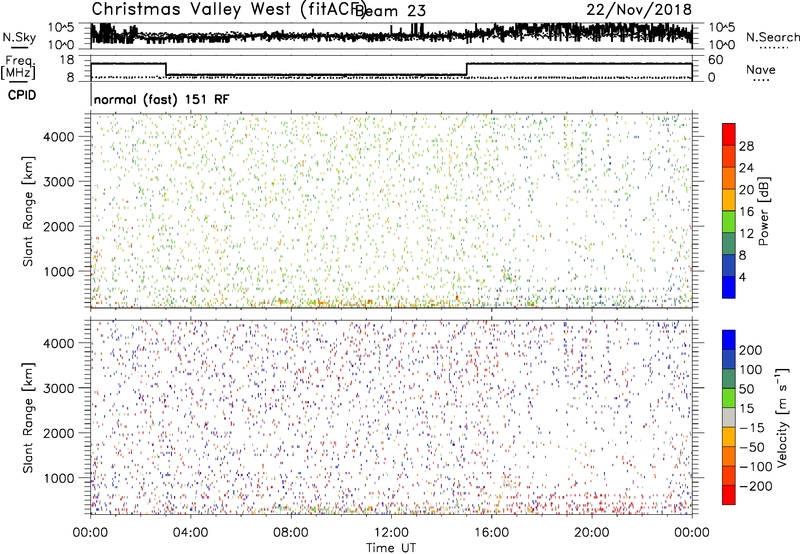Pick the gray Velocity segment between -15 and 15
800x554 pixels.
click(x=729, y=417)
